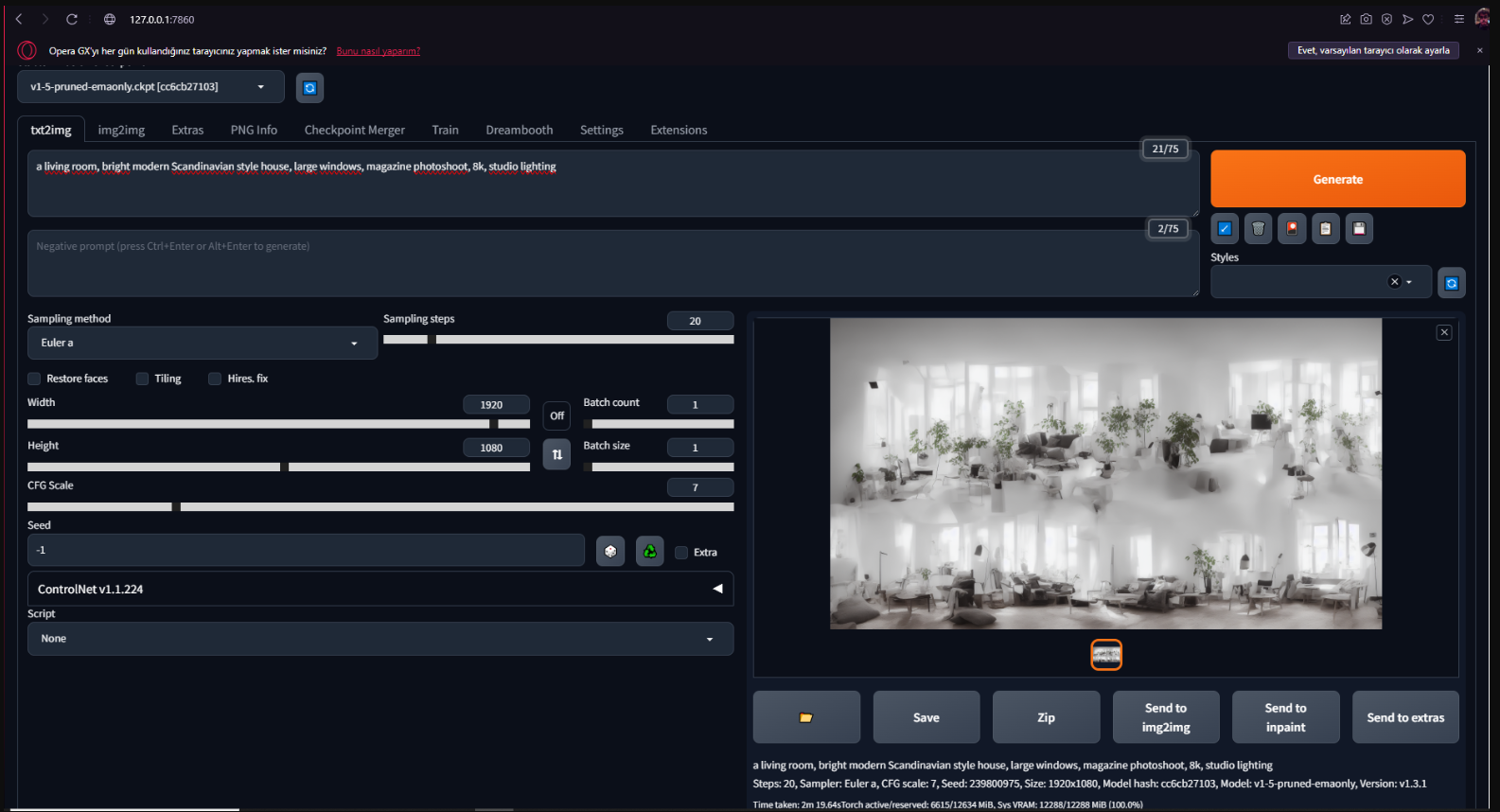Enable the Hires. fix checkbox
The width and height of the screenshot is (1500, 812).
click(215, 379)
